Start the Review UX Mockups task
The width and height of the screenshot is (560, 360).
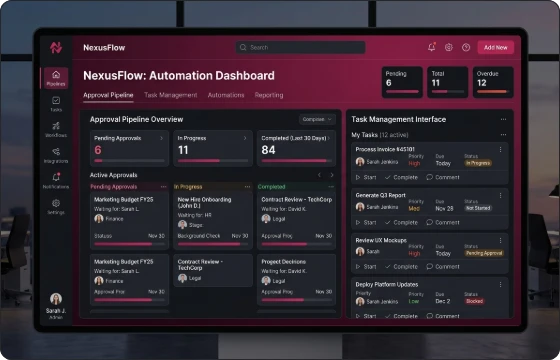[366, 267]
